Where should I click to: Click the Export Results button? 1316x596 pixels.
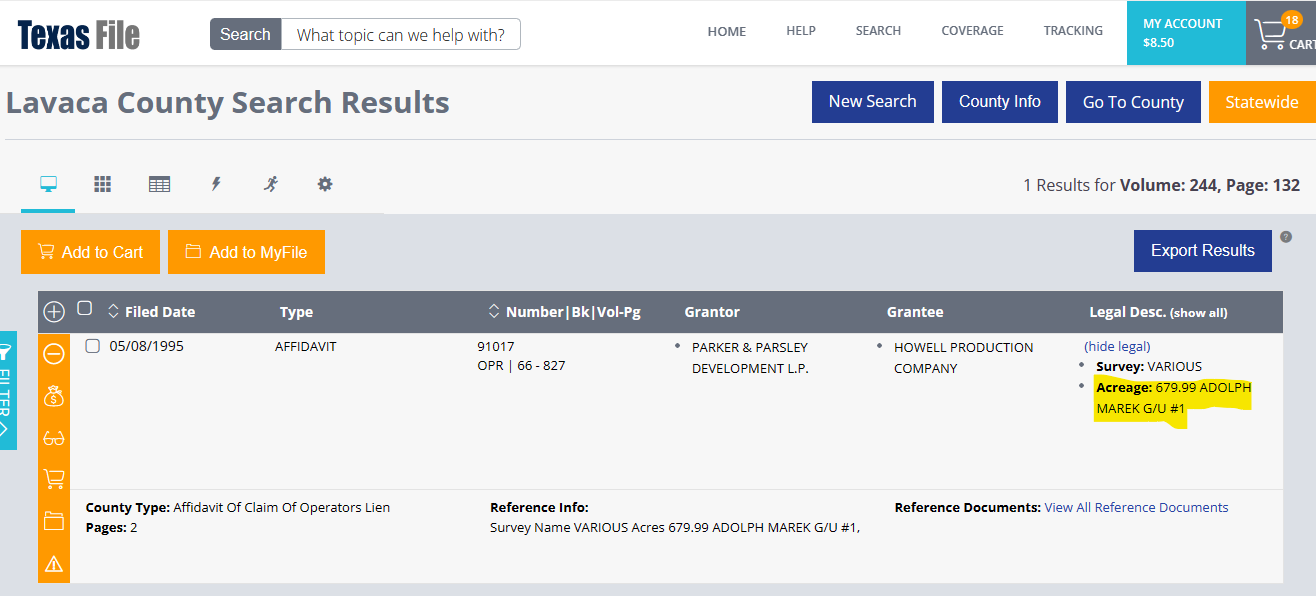(x=1202, y=251)
